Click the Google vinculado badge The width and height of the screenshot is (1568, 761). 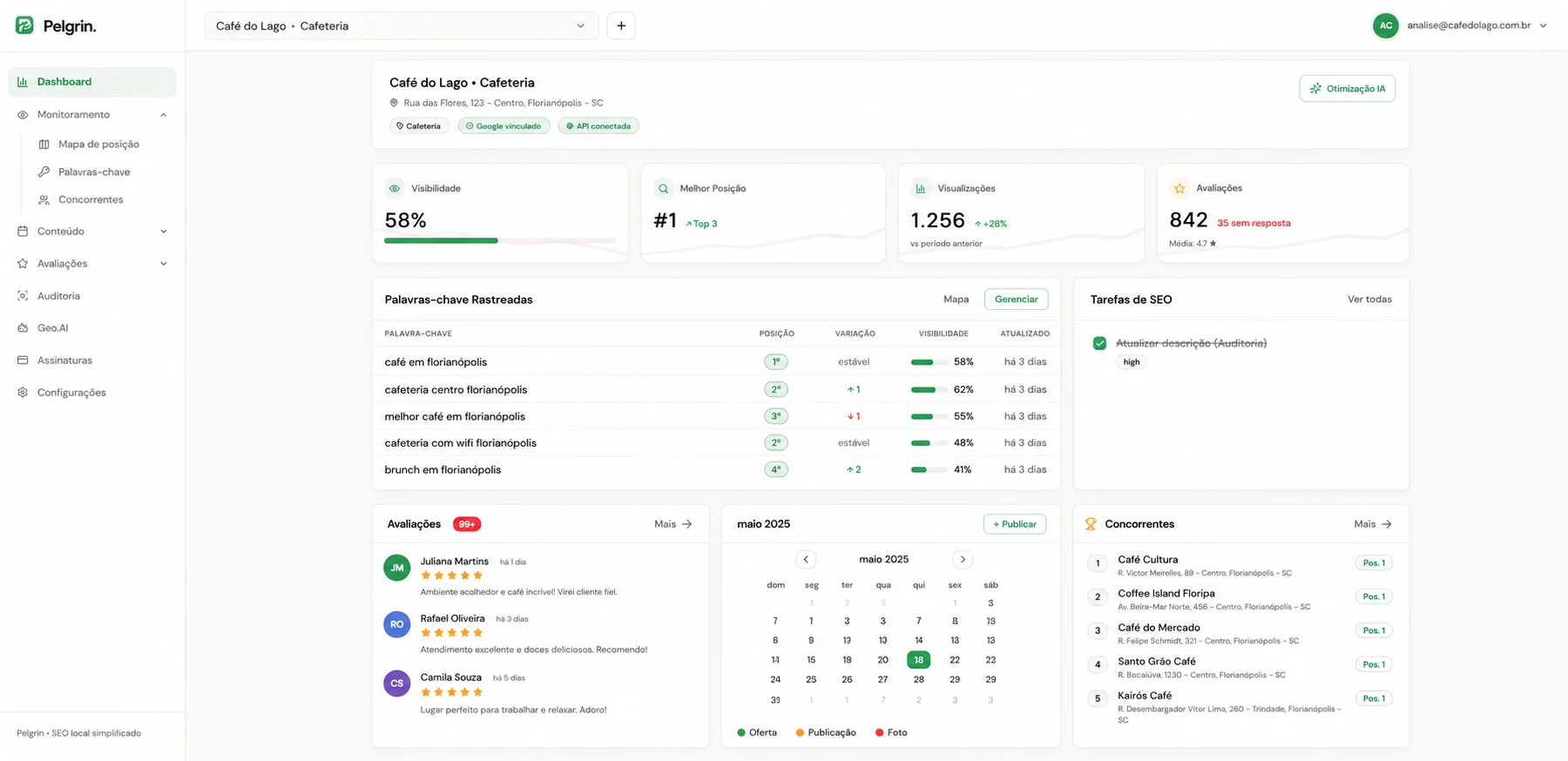point(504,126)
